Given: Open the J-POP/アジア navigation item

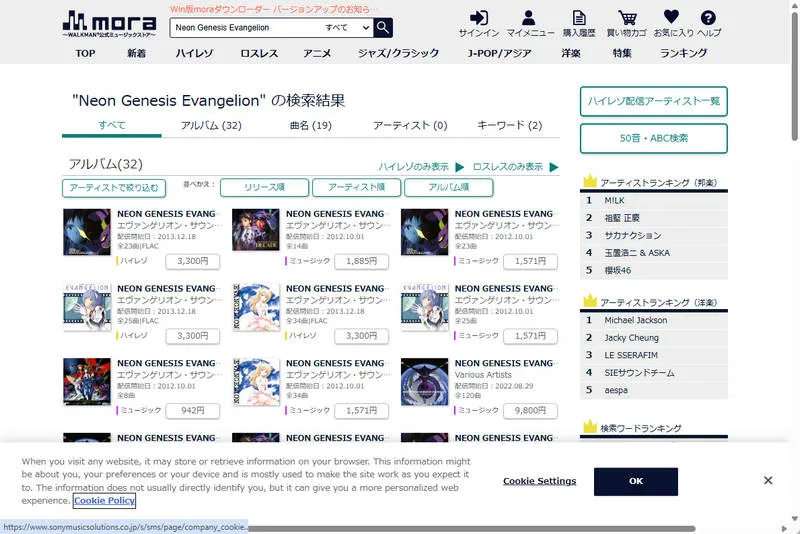Looking at the screenshot, I should [x=499, y=53].
